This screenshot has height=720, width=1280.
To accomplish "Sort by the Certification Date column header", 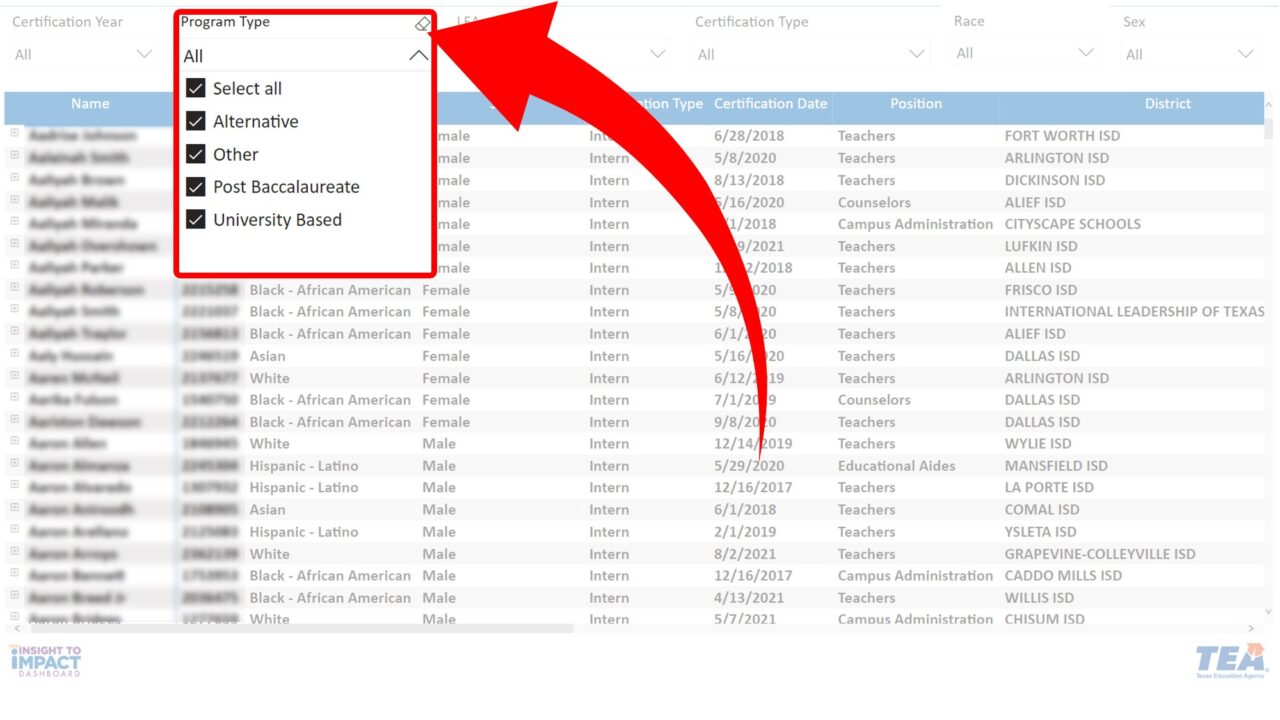I will pos(770,104).
